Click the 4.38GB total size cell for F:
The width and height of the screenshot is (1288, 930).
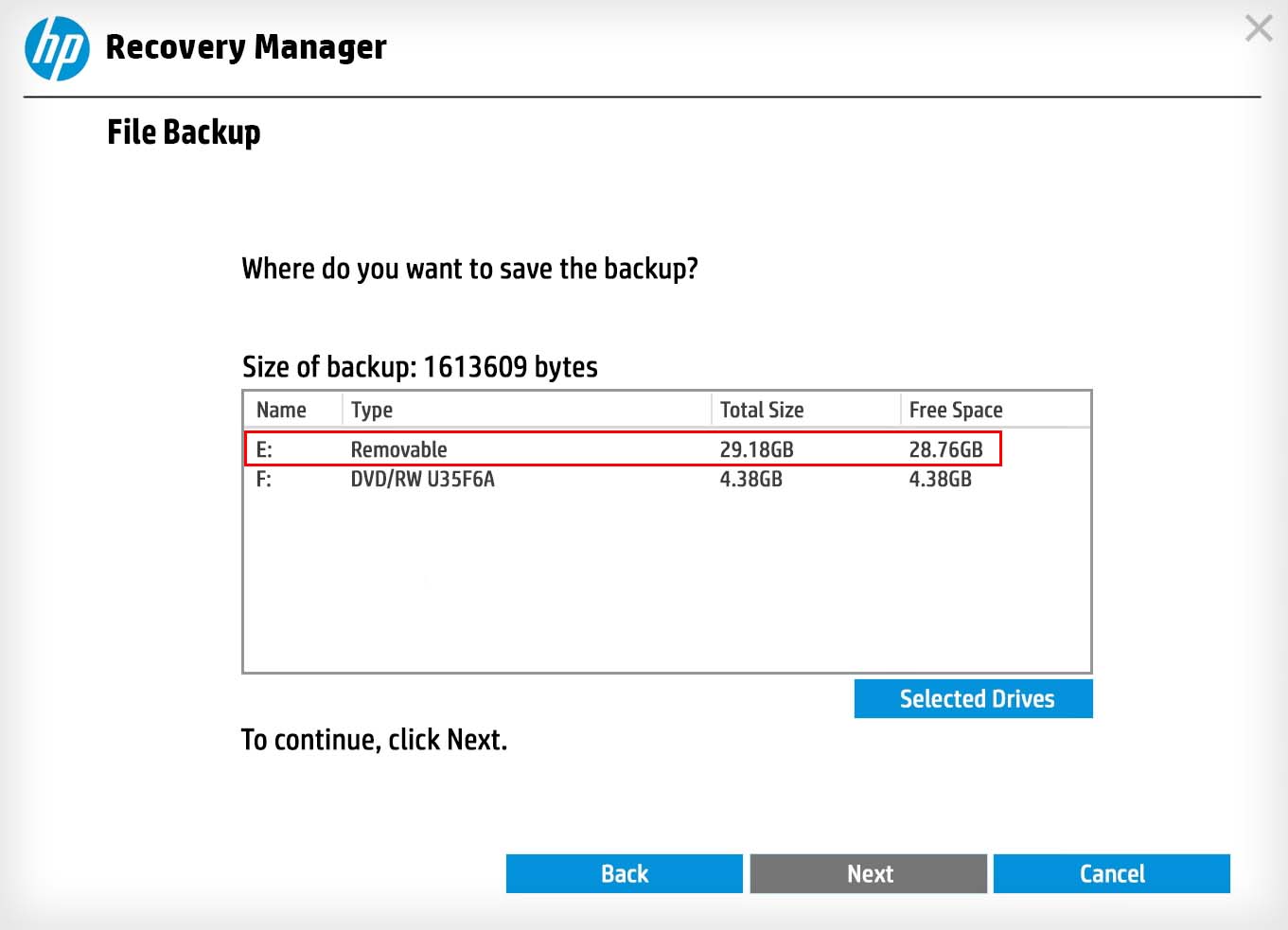click(x=750, y=479)
